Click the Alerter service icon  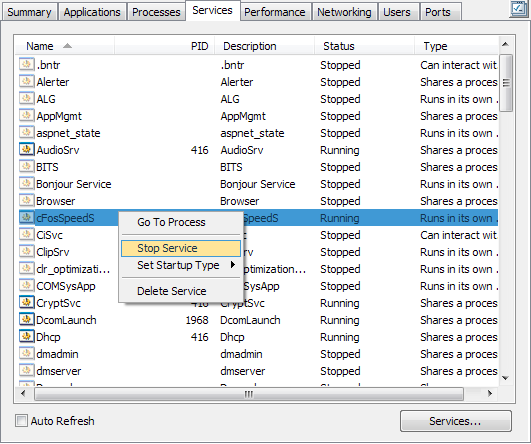pyautogui.click(x=26, y=82)
